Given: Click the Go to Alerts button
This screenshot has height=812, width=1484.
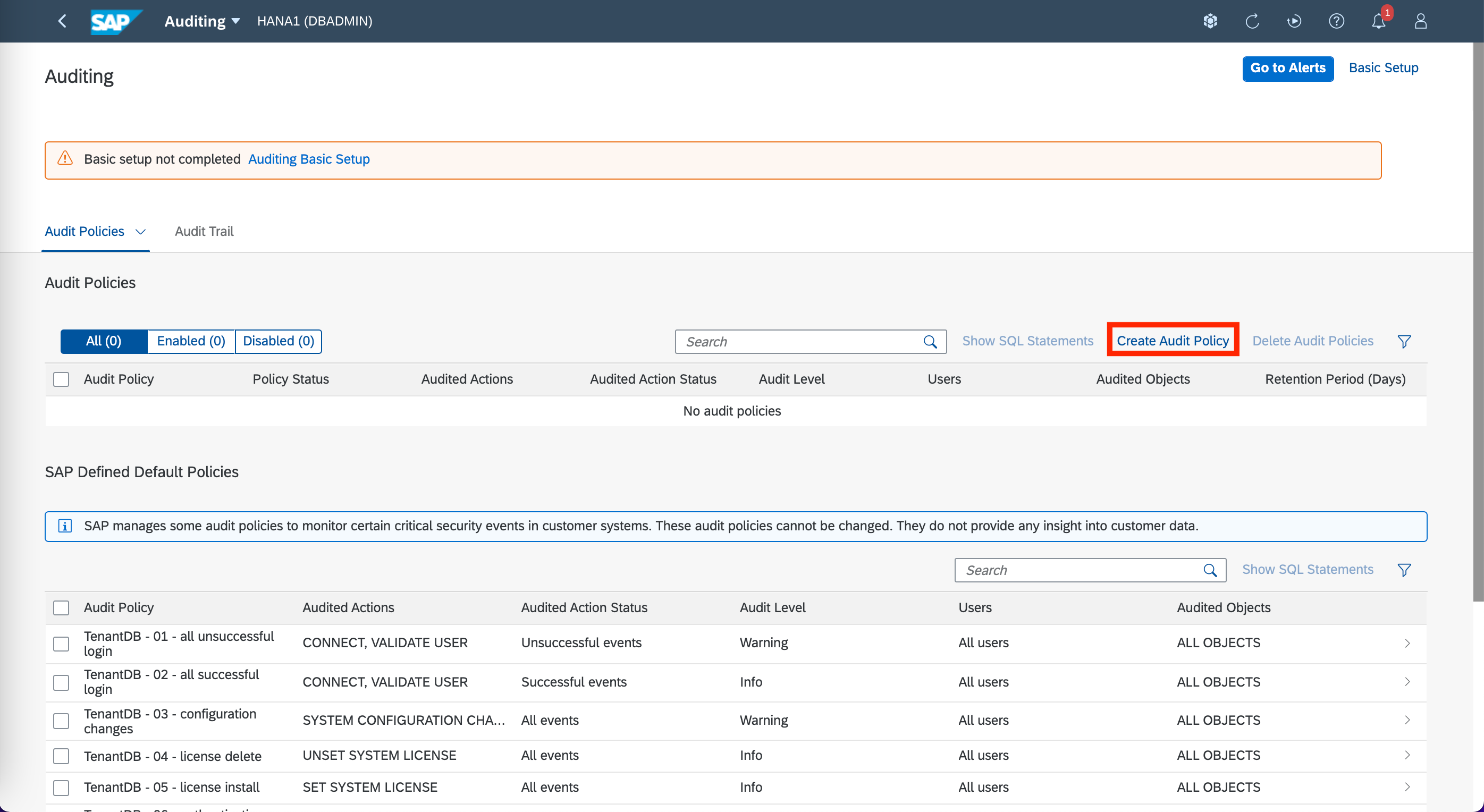Looking at the screenshot, I should [x=1287, y=68].
